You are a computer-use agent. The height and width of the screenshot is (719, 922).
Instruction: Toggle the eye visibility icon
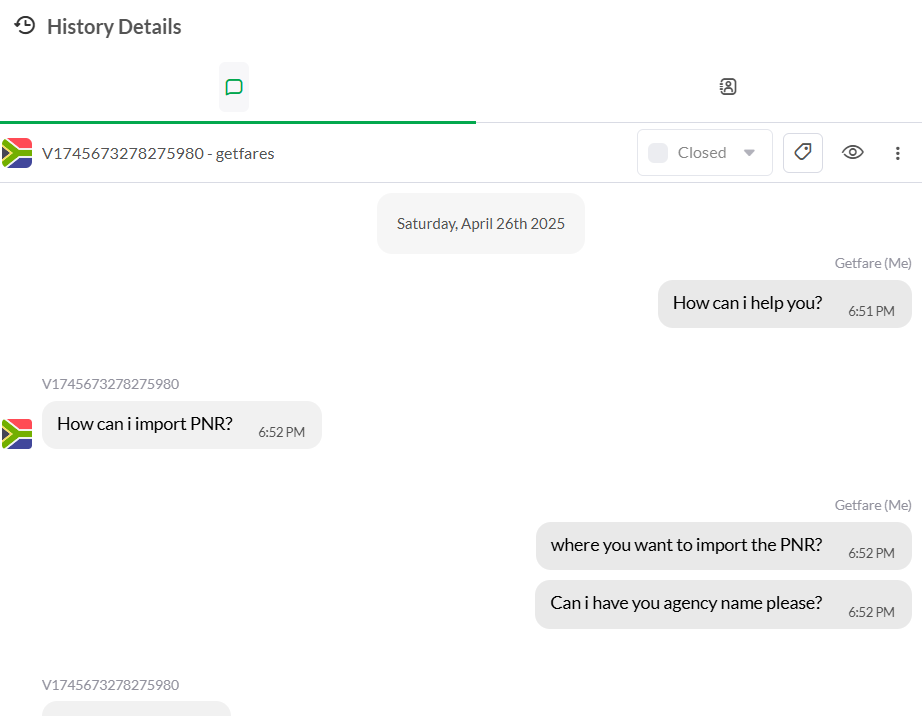click(x=852, y=153)
